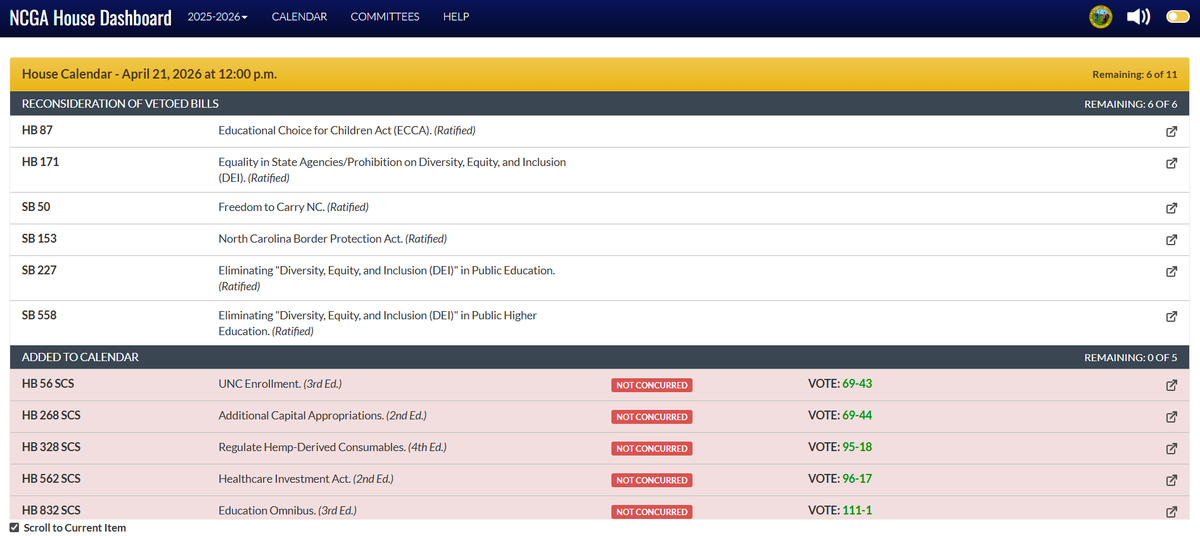The width and height of the screenshot is (1200, 536).
Task: Click REMAINING: 6 OF 6 counter
Action: [x=1131, y=104]
